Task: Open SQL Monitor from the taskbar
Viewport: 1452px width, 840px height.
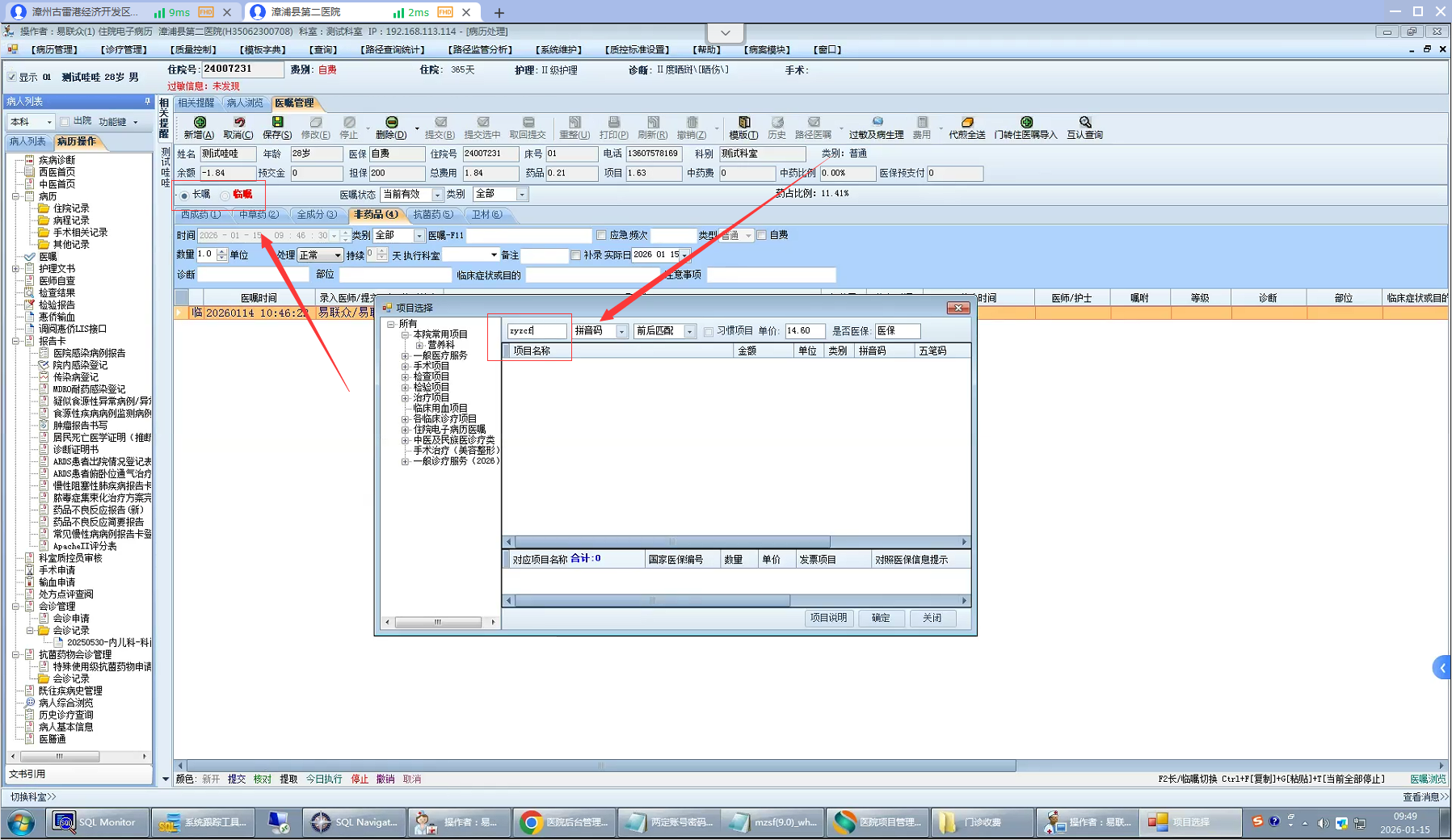Action: point(96,822)
